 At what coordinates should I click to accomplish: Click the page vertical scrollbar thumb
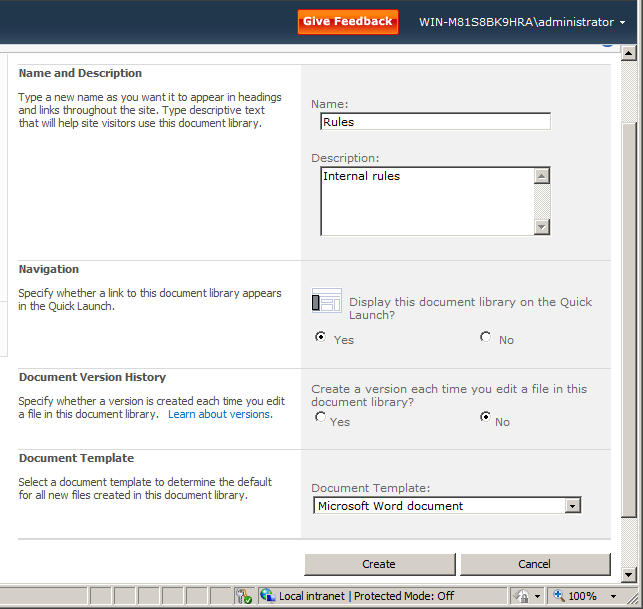[x=629, y=320]
